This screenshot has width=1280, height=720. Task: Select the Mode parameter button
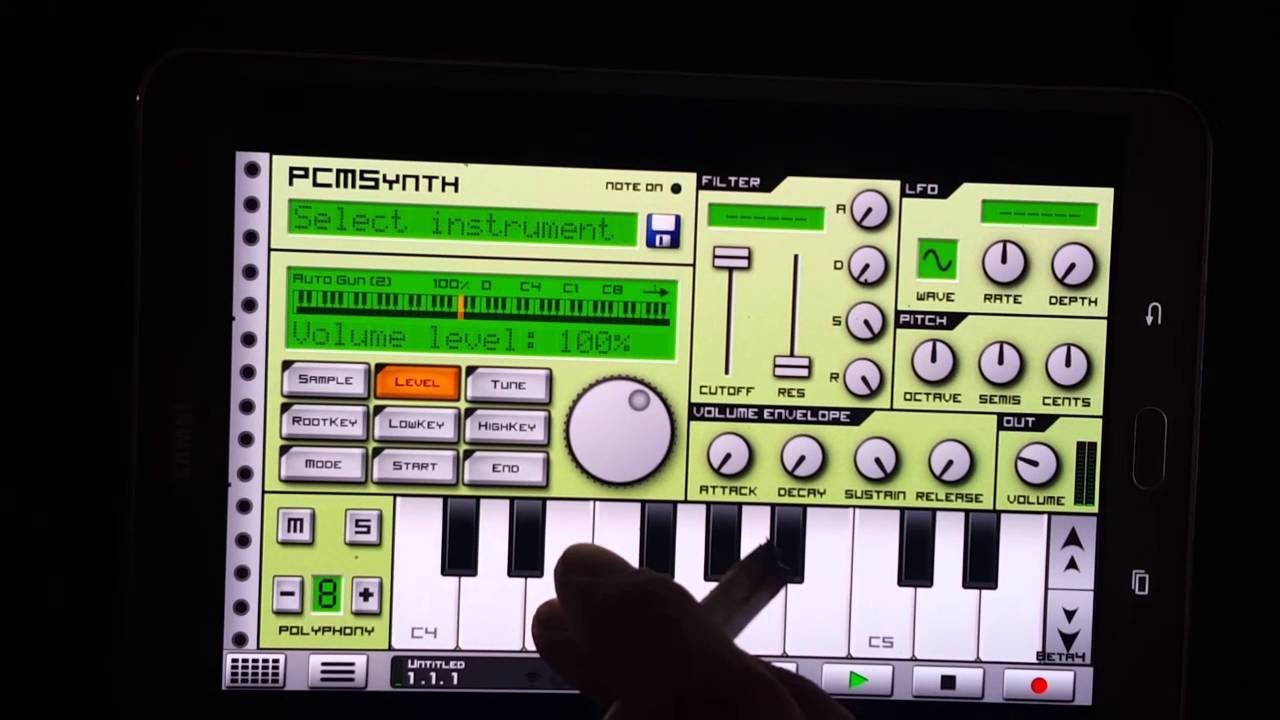coord(322,465)
